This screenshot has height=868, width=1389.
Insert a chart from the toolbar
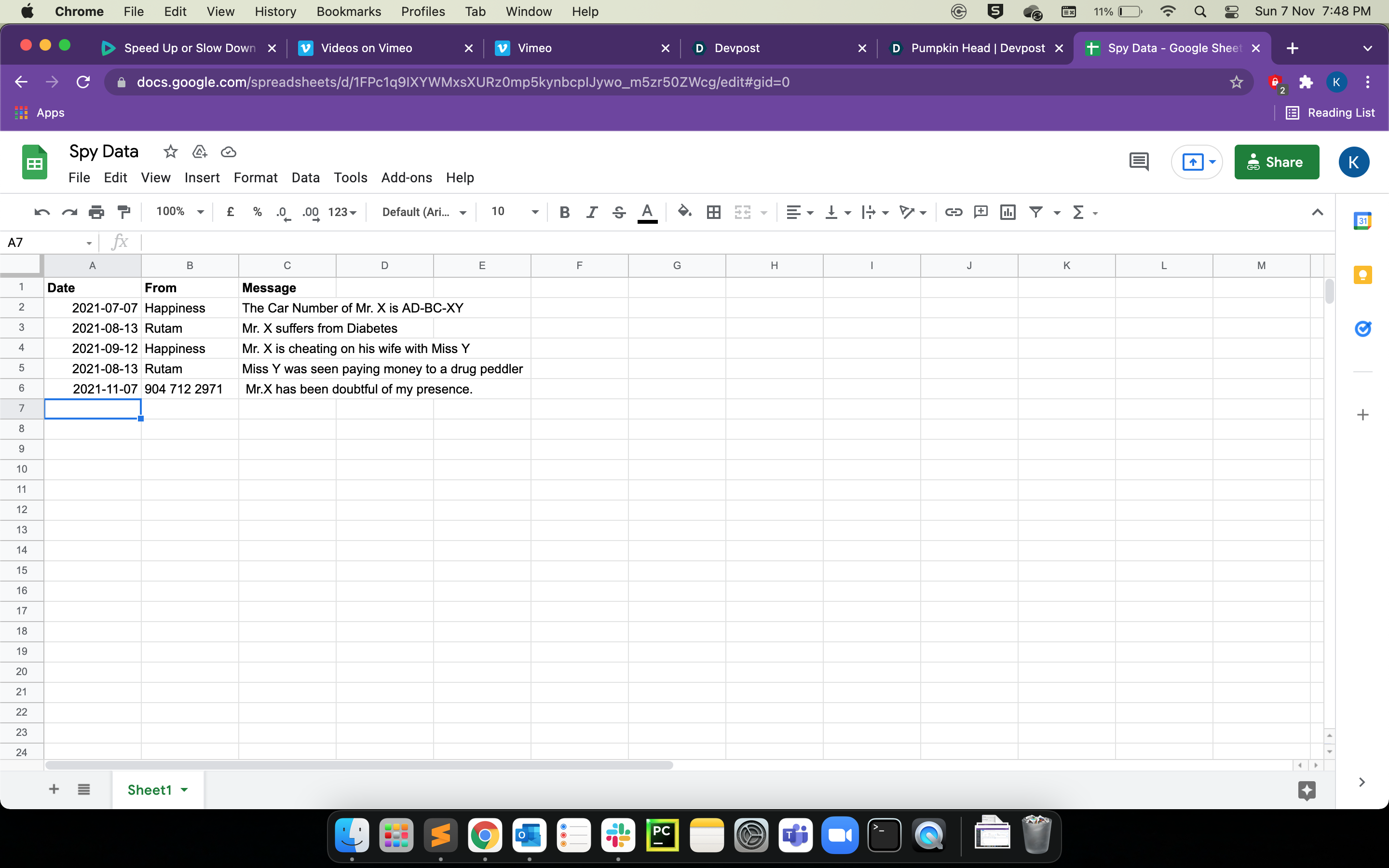(x=1008, y=212)
